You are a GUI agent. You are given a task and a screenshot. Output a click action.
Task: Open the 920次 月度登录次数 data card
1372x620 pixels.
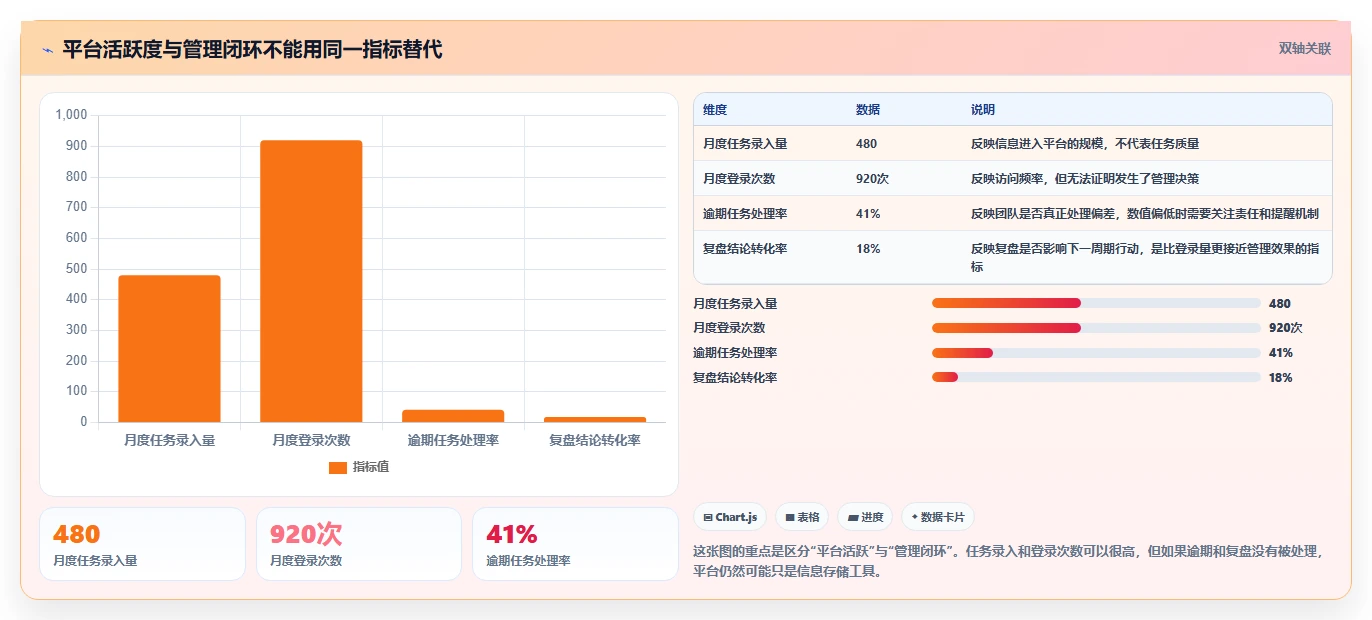click(x=359, y=544)
